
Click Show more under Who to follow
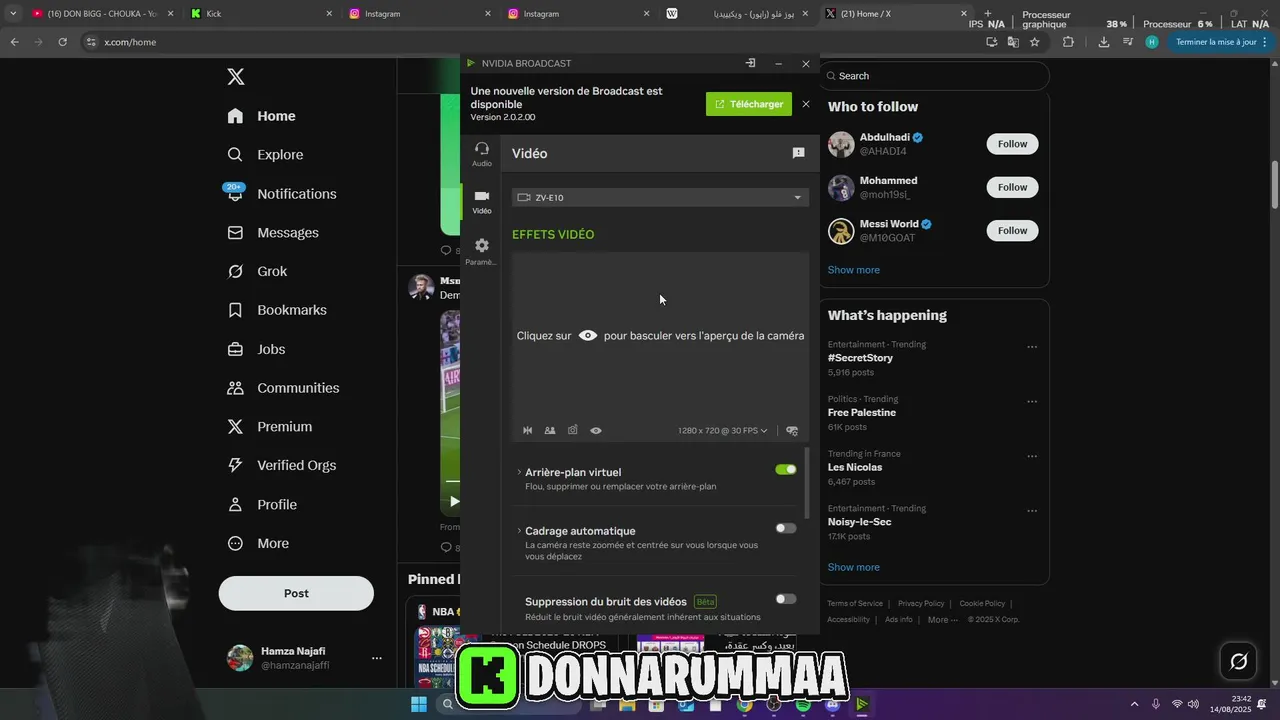click(x=853, y=270)
